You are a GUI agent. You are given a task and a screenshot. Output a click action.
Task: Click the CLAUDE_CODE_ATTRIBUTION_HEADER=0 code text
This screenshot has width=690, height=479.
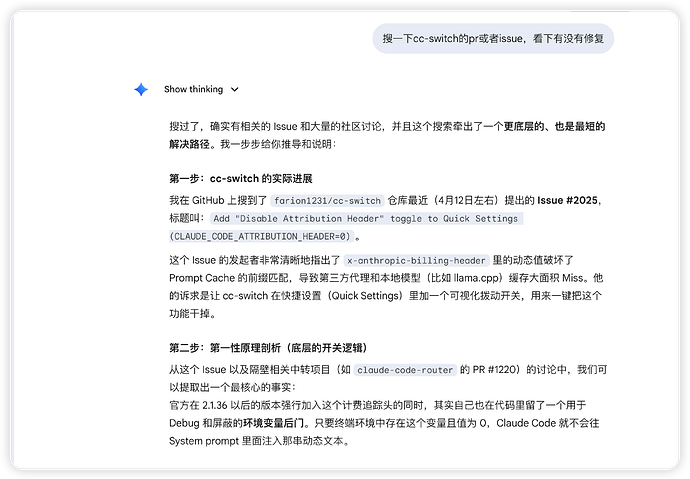point(262,237)
